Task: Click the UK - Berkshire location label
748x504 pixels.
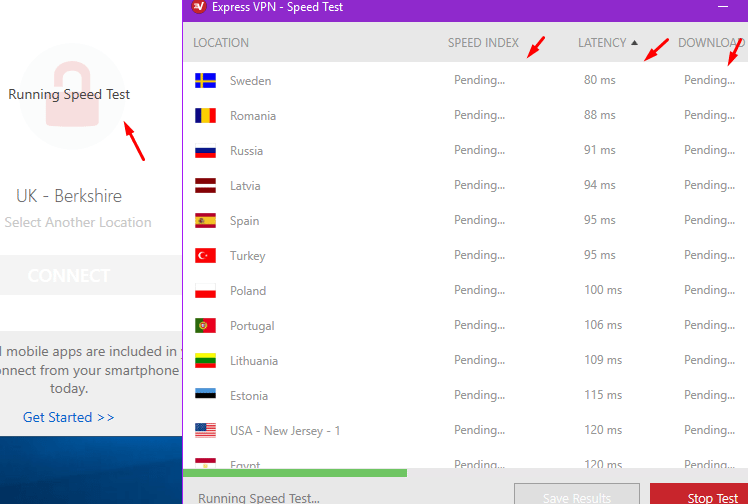Action: (69, 196)
